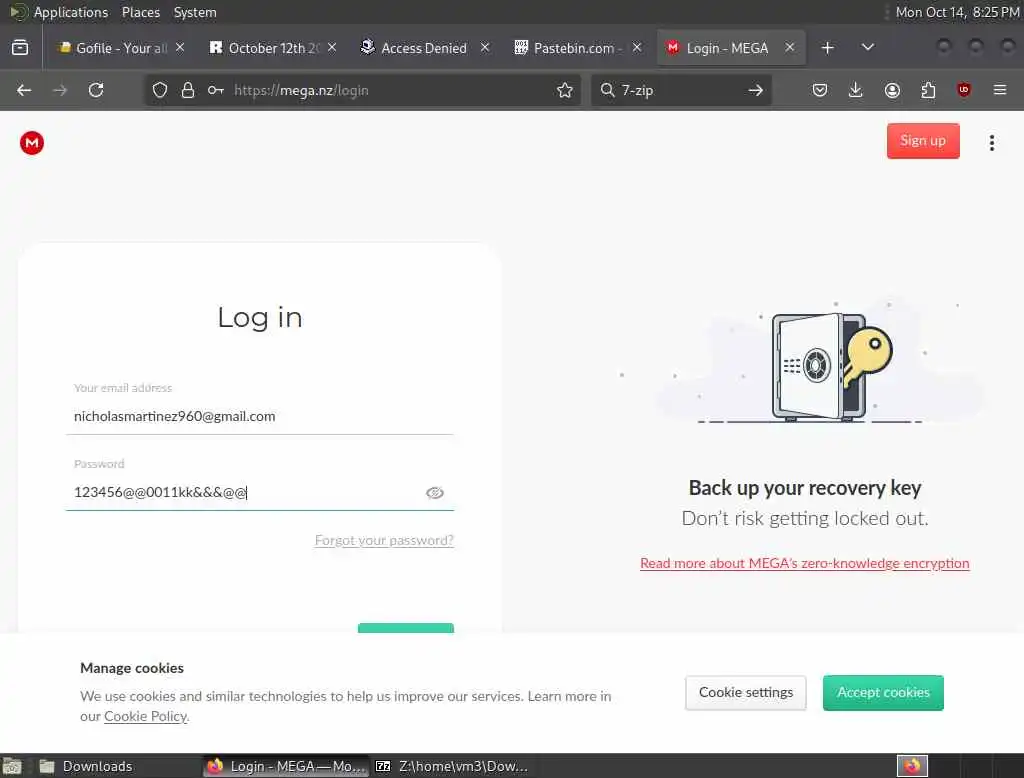Close the Login - MEGA tab
This screenshot has height=778, width=1024.
pyautogui.click(x=790, y=47)
